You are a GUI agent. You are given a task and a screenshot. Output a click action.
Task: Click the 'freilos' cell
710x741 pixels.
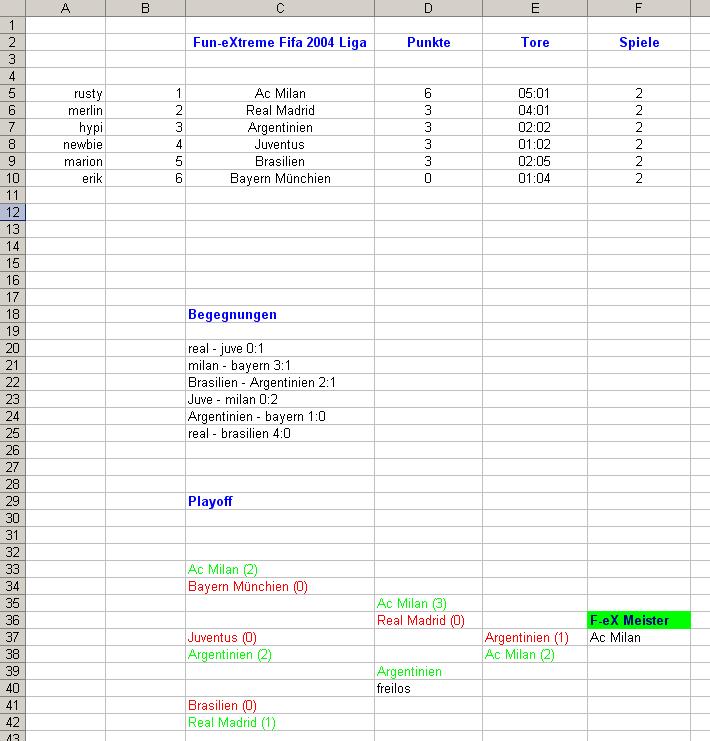point(428,689)
